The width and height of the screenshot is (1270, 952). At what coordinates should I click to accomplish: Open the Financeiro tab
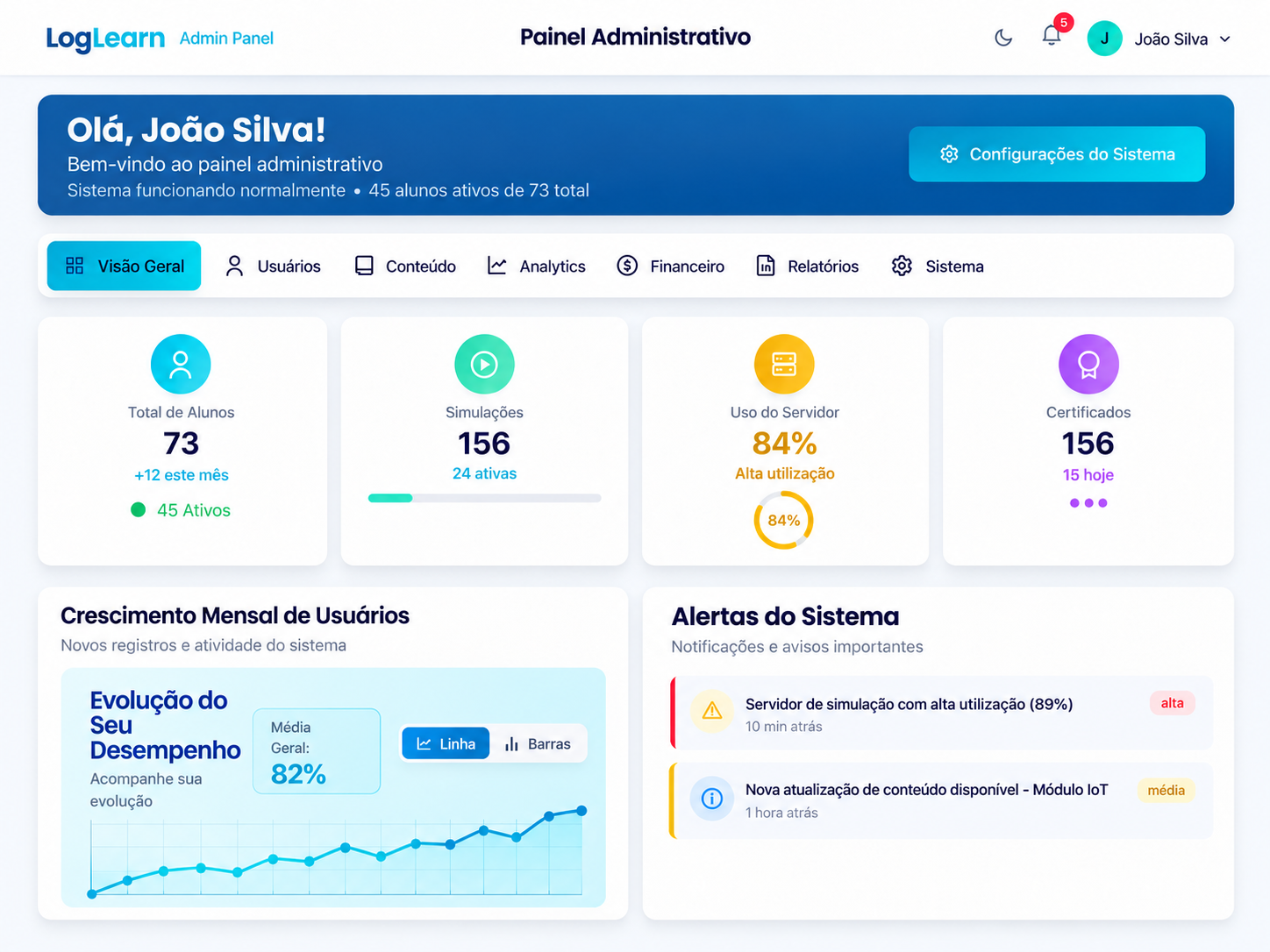(671, 266)
